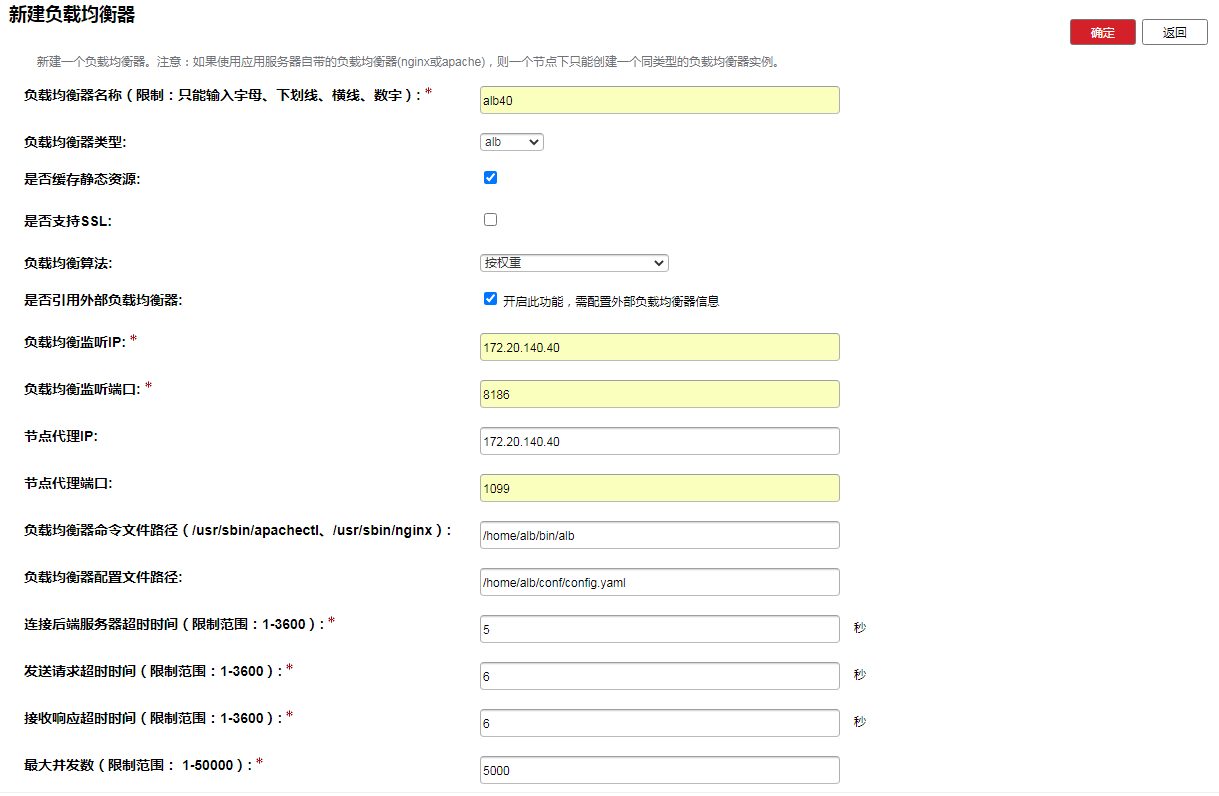The image size is (1219, 796).
Task: Focus the 负载均衡监听IP input field
Action: (x=659, y=347)
